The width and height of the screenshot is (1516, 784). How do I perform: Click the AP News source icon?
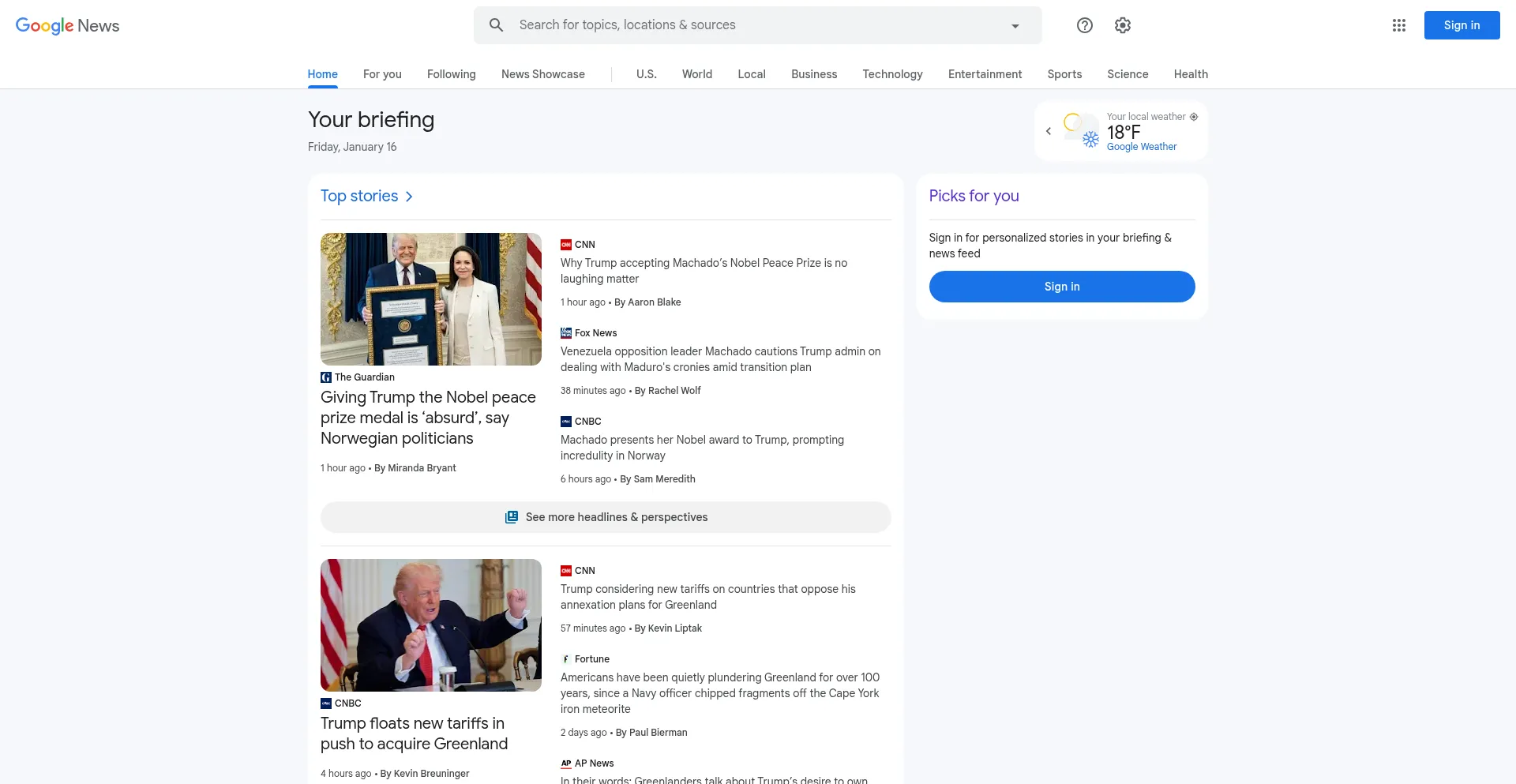tap(566, 763)
